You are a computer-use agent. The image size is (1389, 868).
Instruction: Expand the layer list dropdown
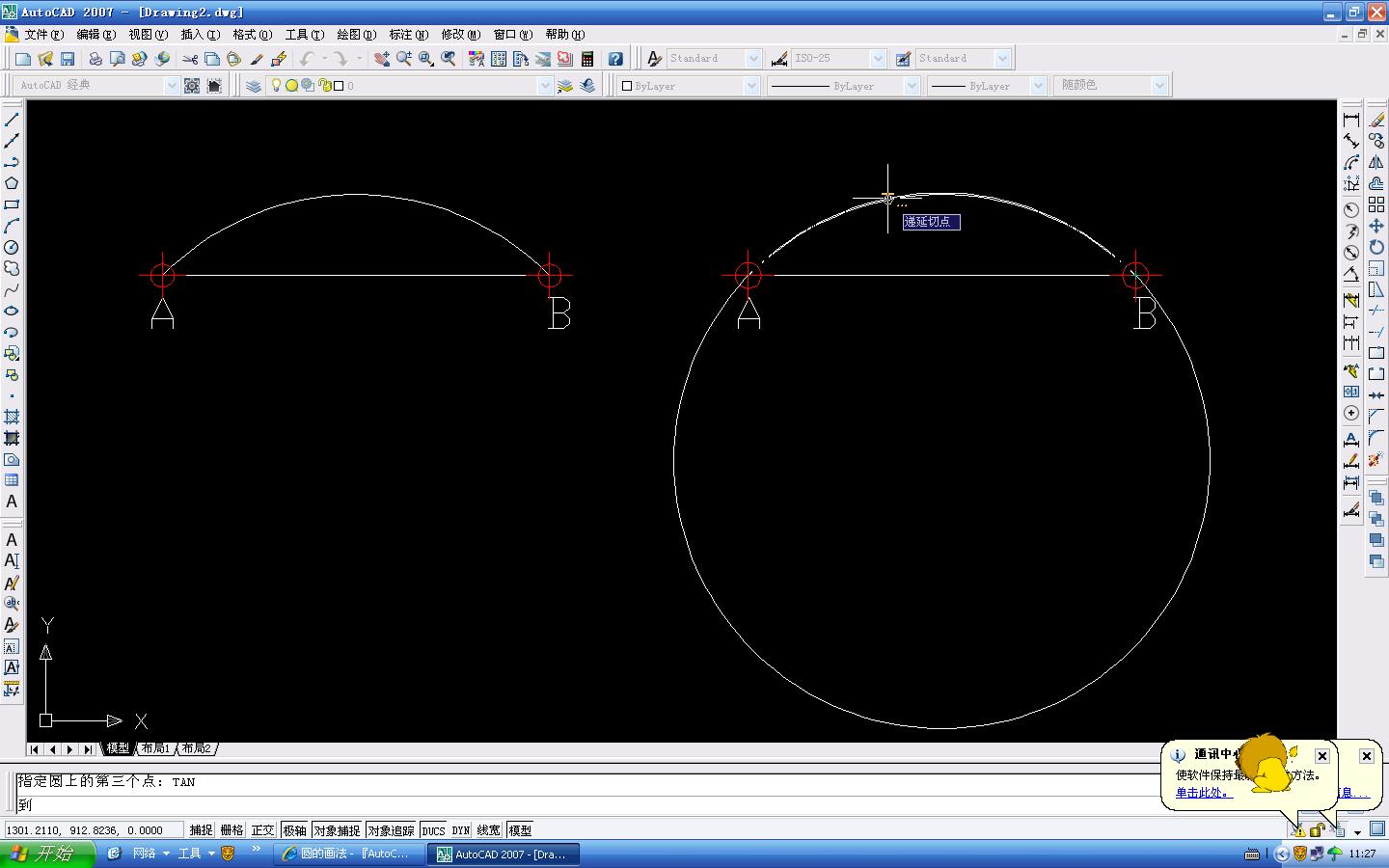point(545,86)
